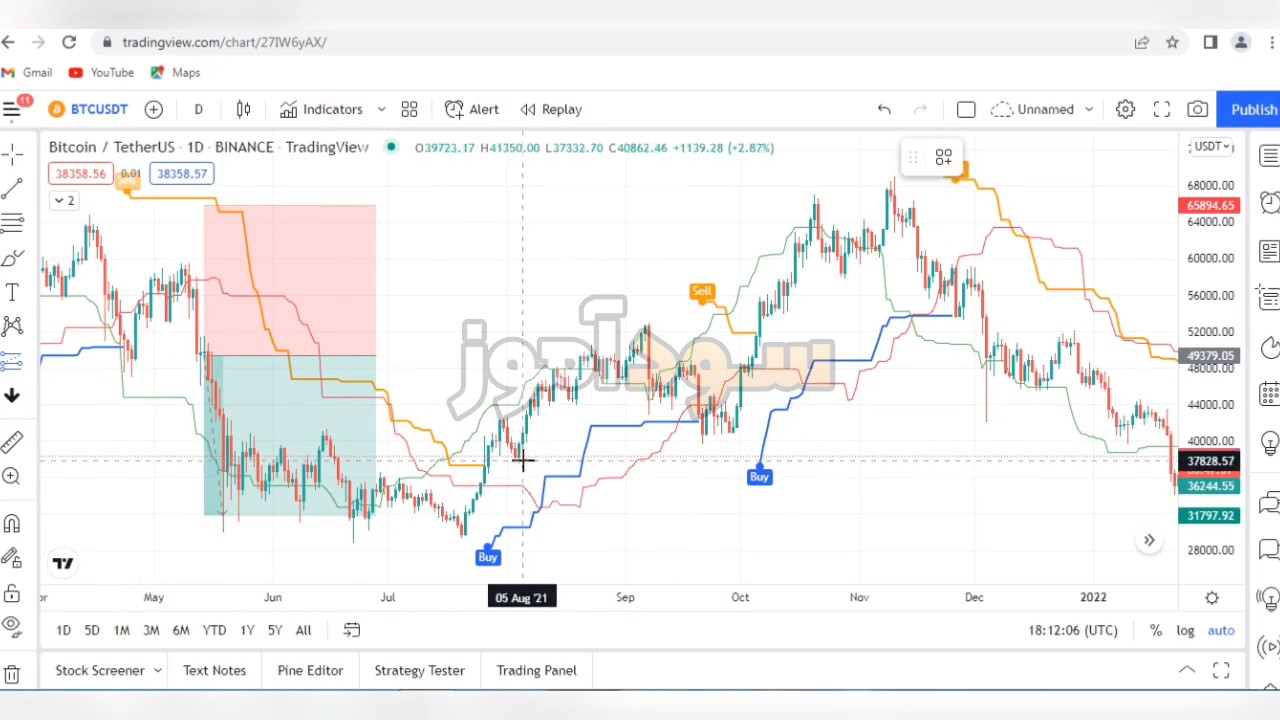
Task: Open the Text Notes tab
Action: tap(214, 670)
